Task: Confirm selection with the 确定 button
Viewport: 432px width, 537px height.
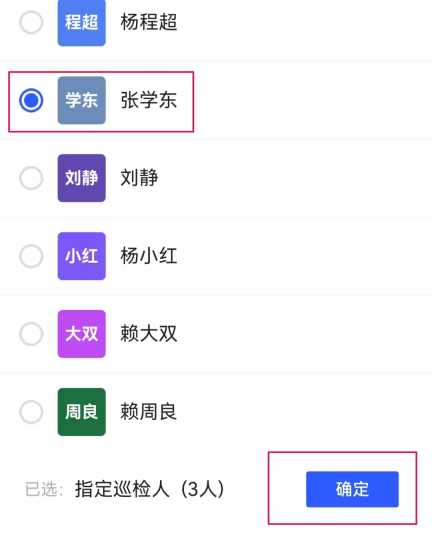Action: (x=352, y=489)
